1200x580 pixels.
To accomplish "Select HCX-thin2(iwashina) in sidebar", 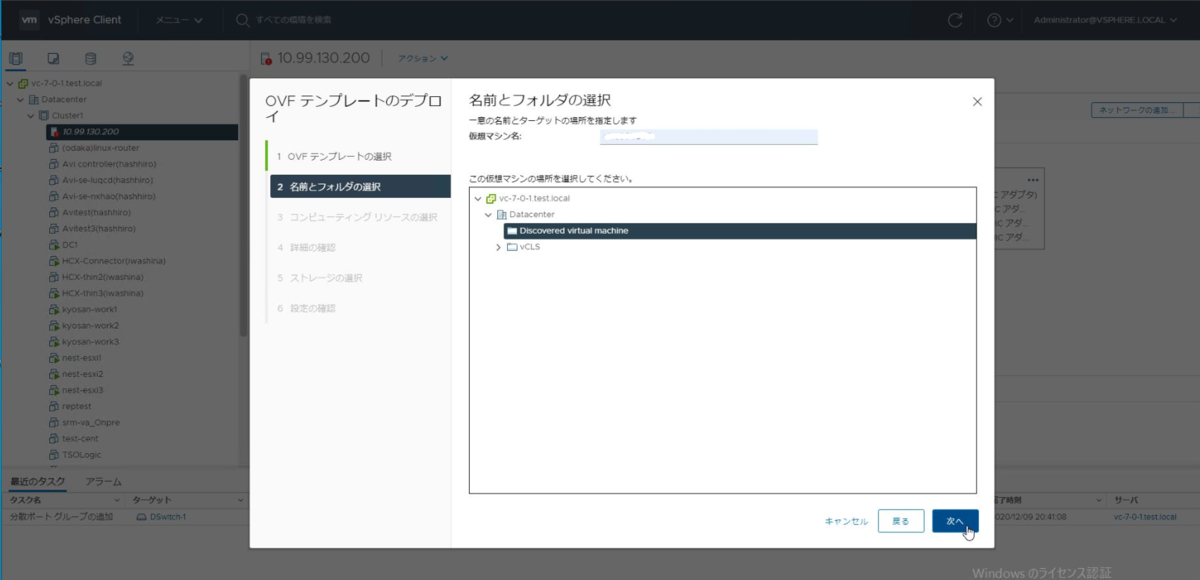I will click(x=103, y=277).
